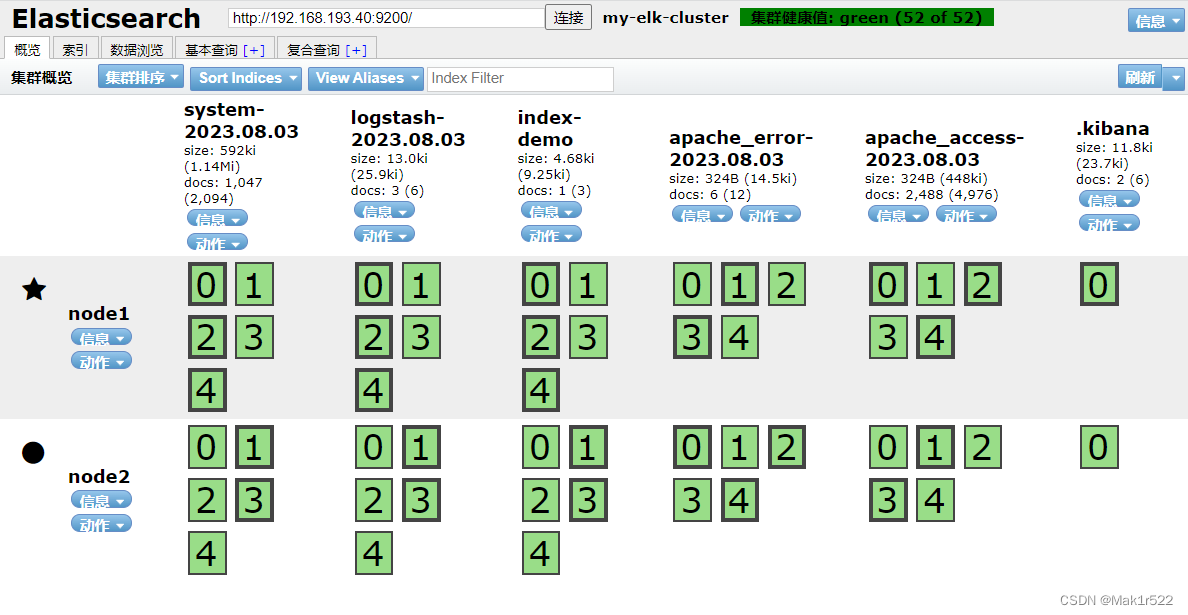Select .kibana shard 0 on node2
1188x615 pixels.
(x=1099, y=447)
